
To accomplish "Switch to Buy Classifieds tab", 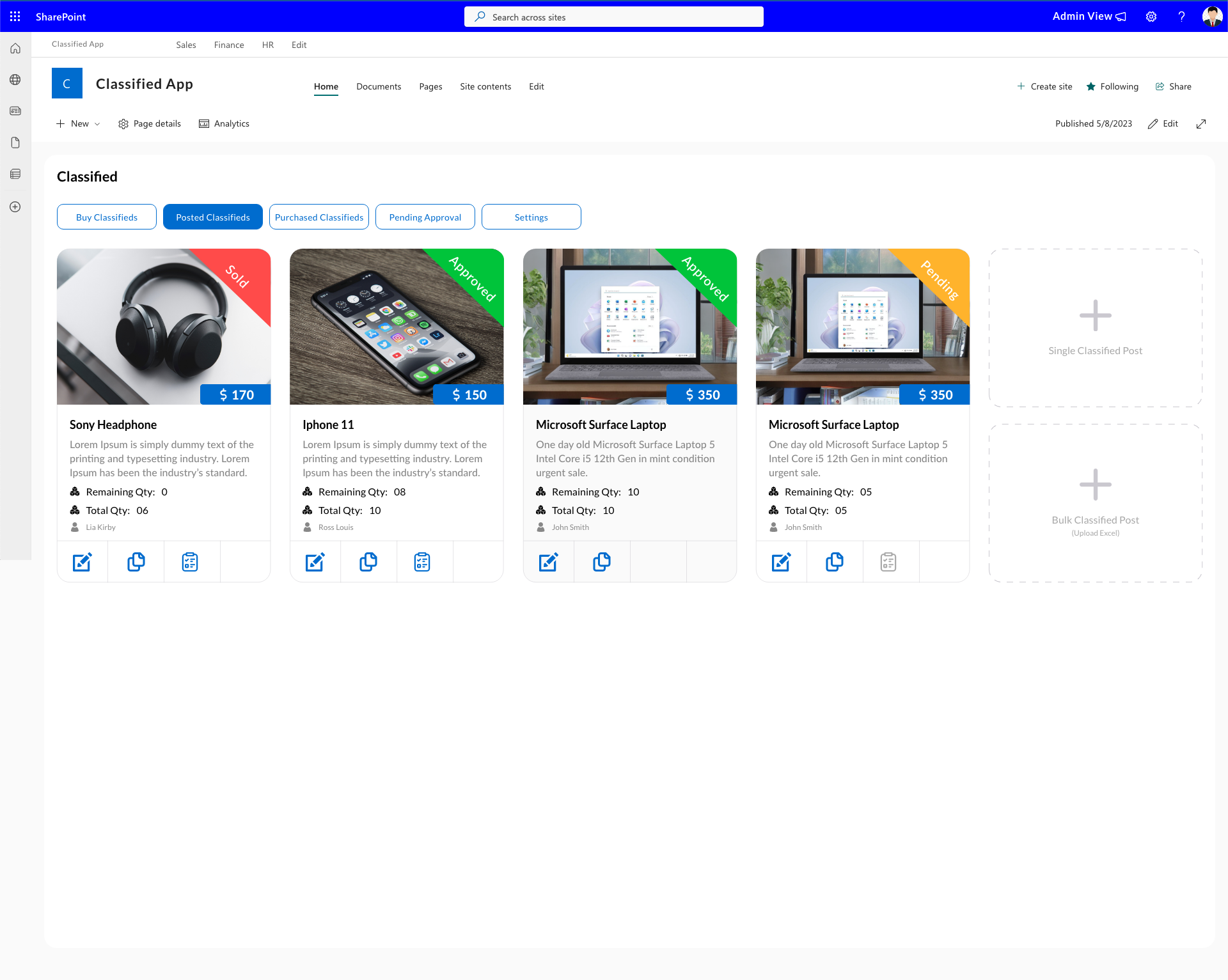I will click(107, 217).
